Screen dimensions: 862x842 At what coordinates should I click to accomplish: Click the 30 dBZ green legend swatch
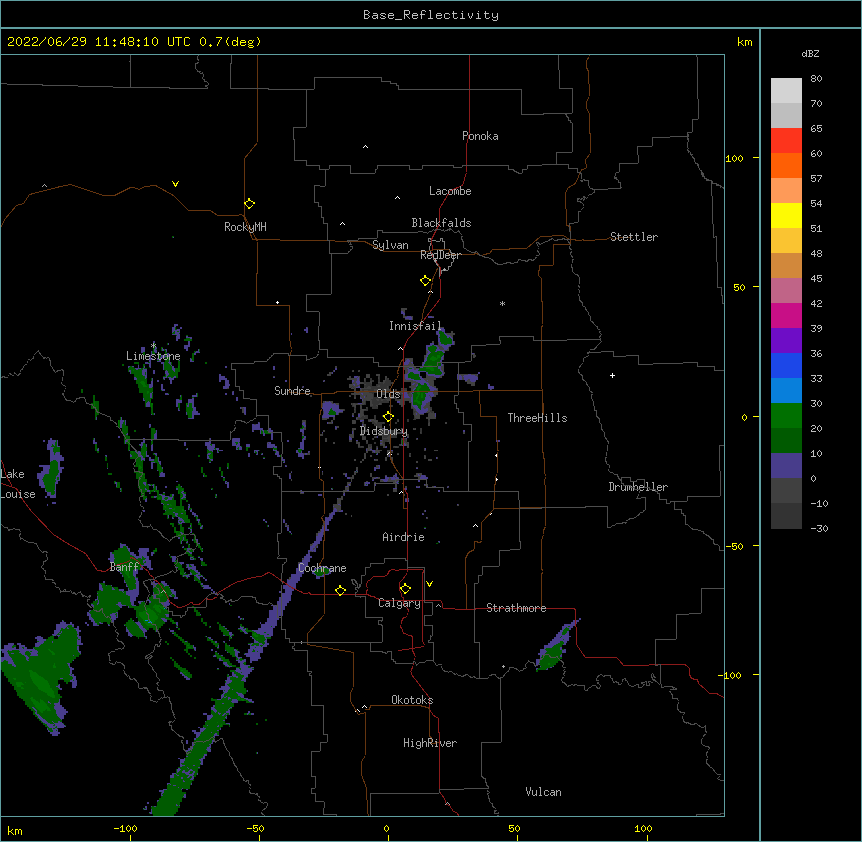click(x=786, y=416)
